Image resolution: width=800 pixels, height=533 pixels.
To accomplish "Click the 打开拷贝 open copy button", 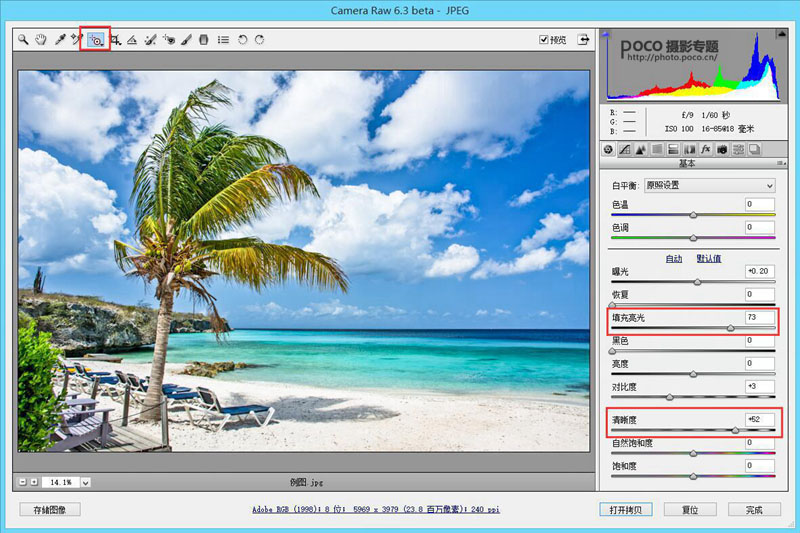I will 626,510.
